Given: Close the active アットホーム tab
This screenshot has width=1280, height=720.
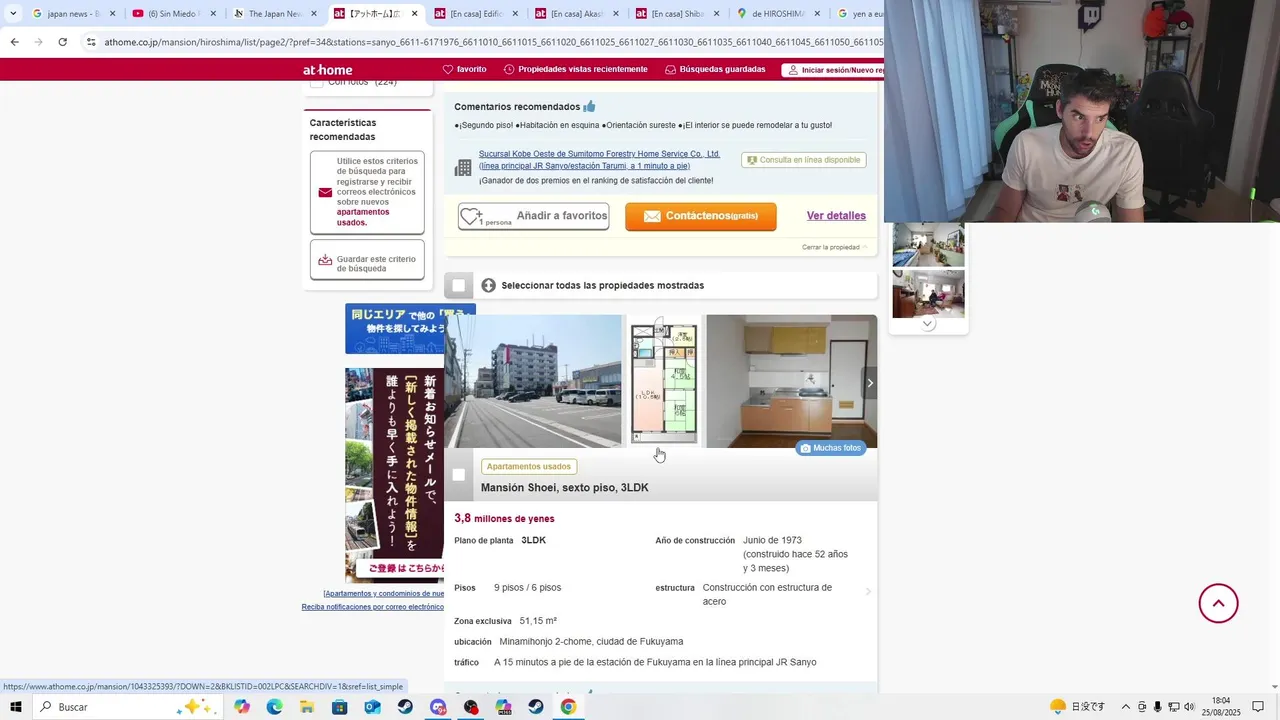Looking at the screenshot, I should click(415, 14).
